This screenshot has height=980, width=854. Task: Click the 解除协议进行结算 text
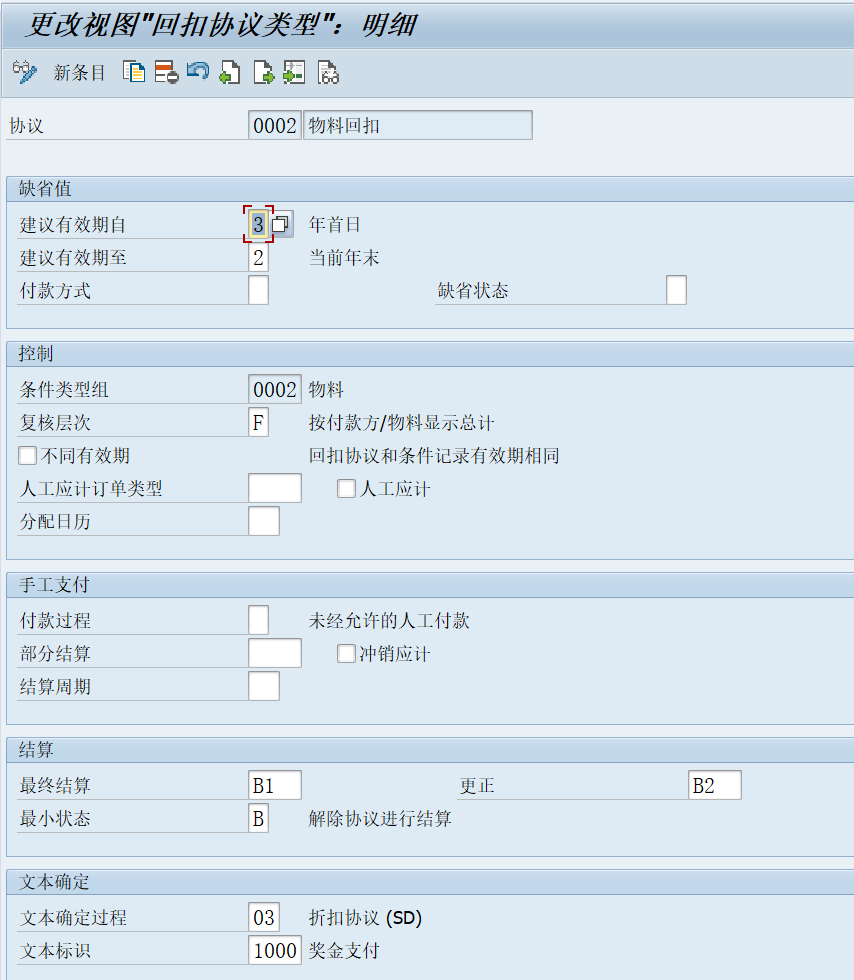click(380, 819)
